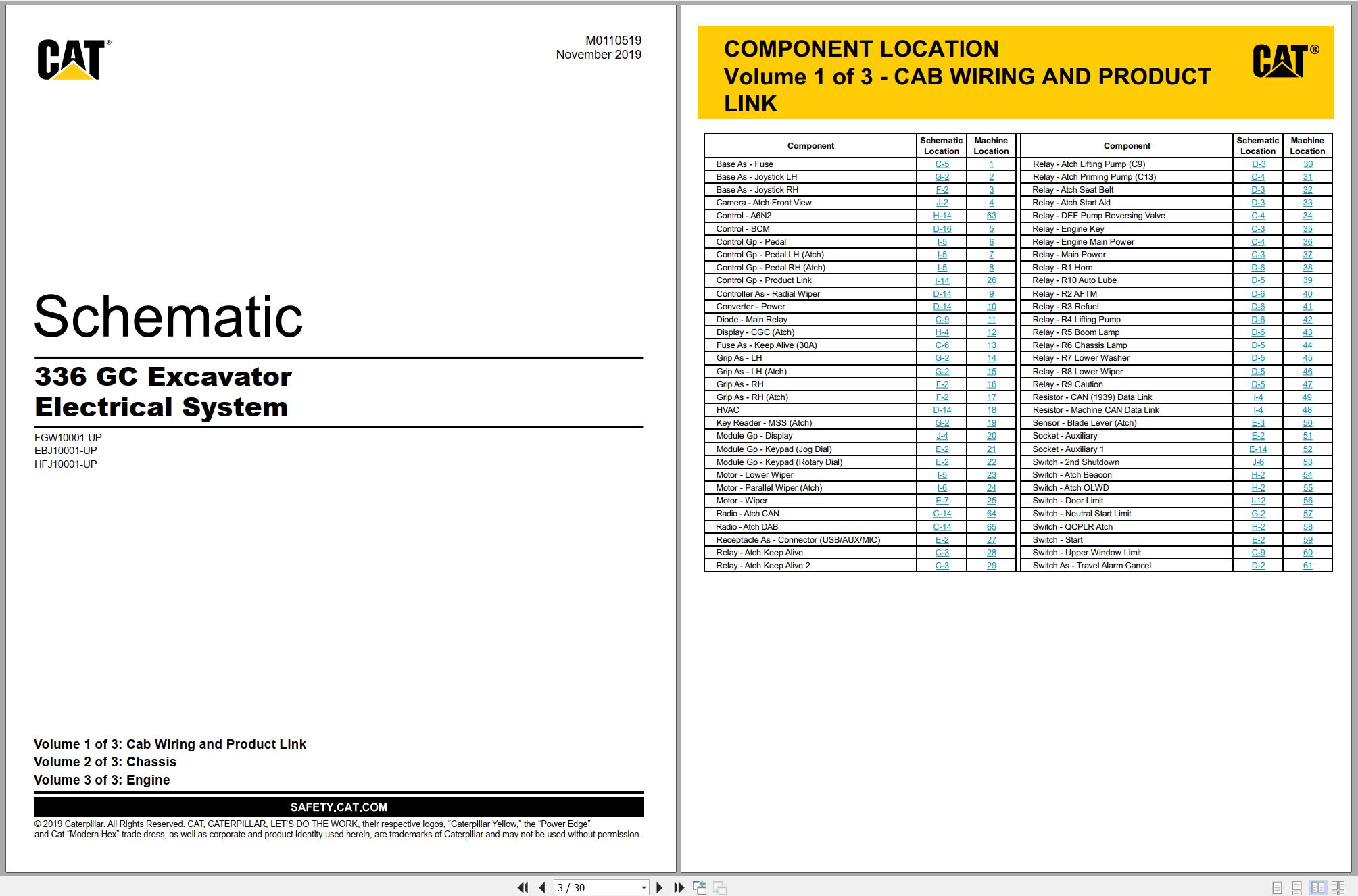Click machine location 38 for Relay - R1 Horn
The image size is (1358, 896).
pos(1307,268)
